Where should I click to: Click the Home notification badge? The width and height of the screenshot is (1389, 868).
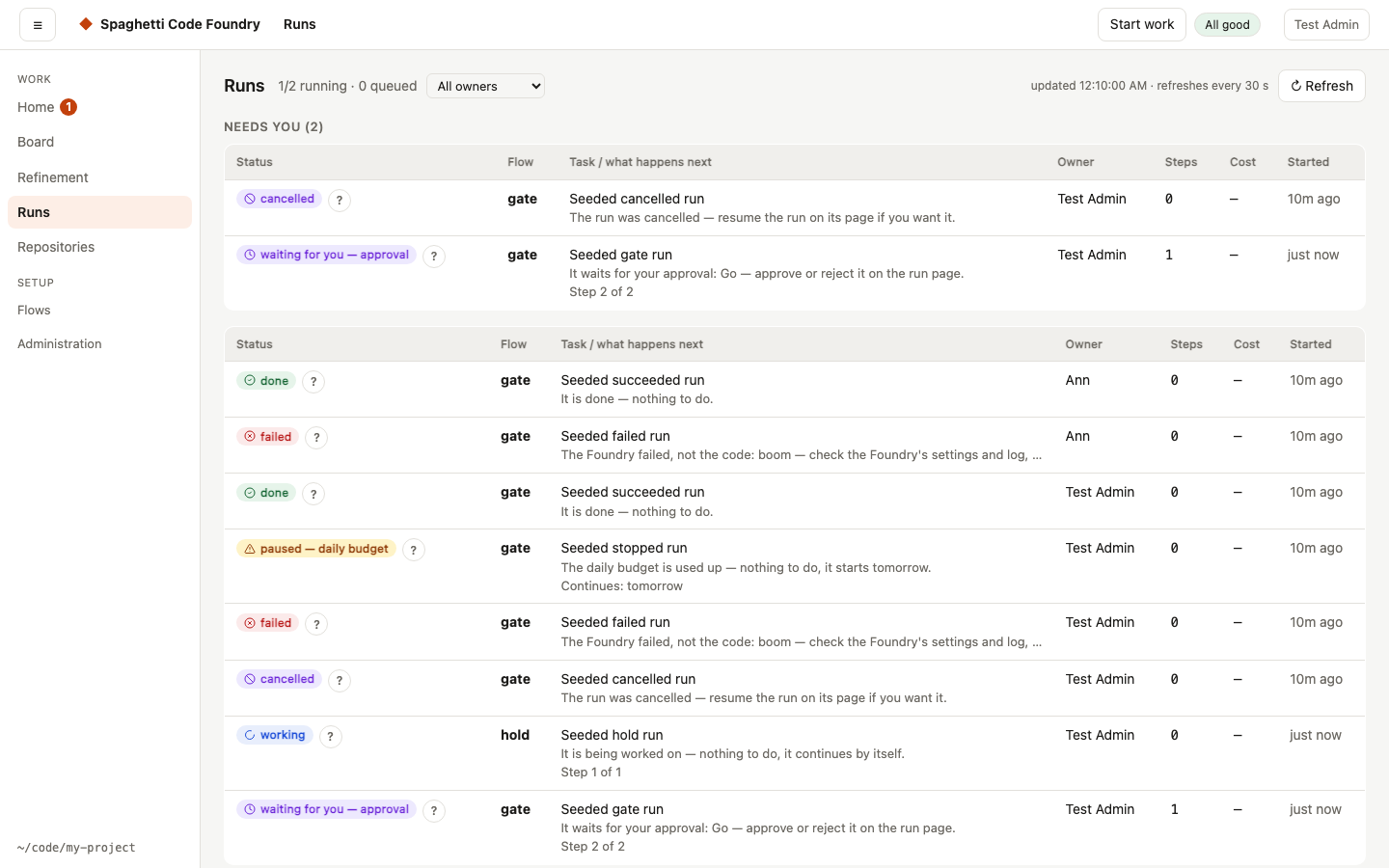[68, 107]
